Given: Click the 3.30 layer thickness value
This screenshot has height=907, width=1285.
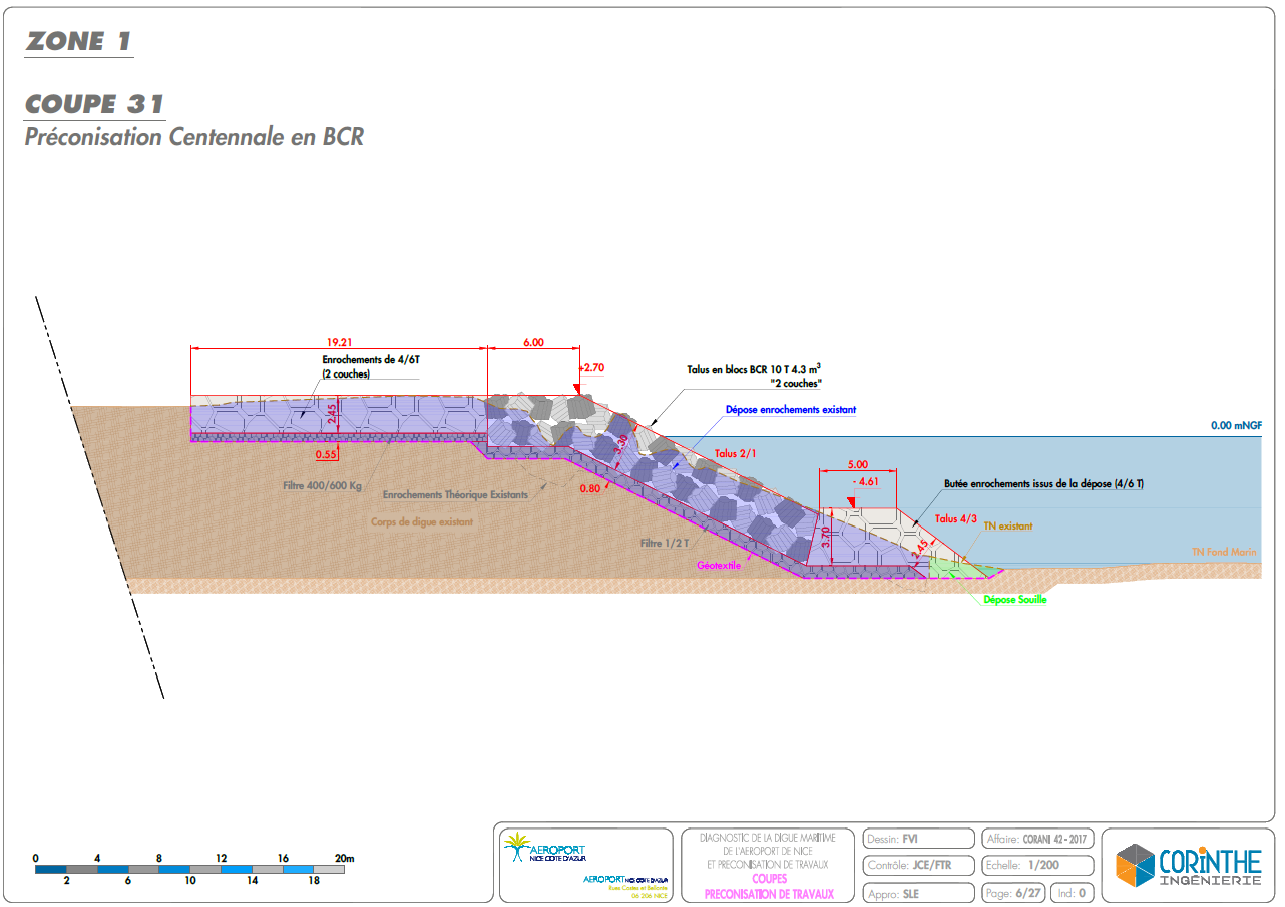Looking at the screenshot, I should (x=621, y=445).
